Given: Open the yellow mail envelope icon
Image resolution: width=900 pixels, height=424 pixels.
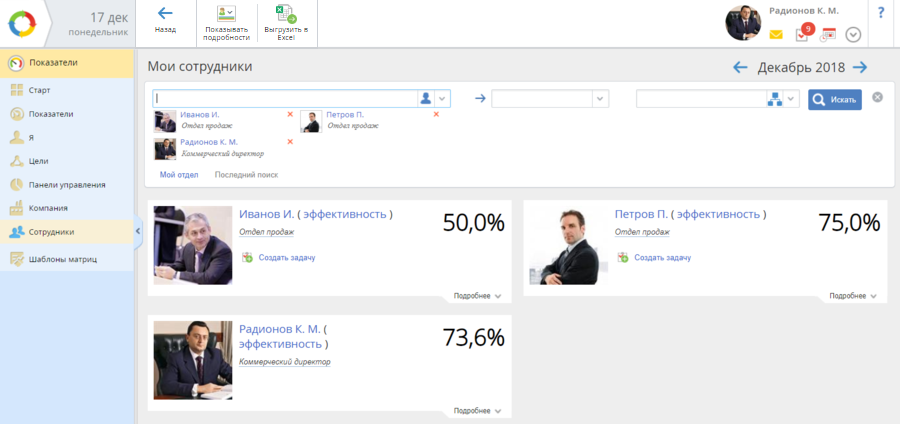Looking at the screenshot, I should (776, 35).
